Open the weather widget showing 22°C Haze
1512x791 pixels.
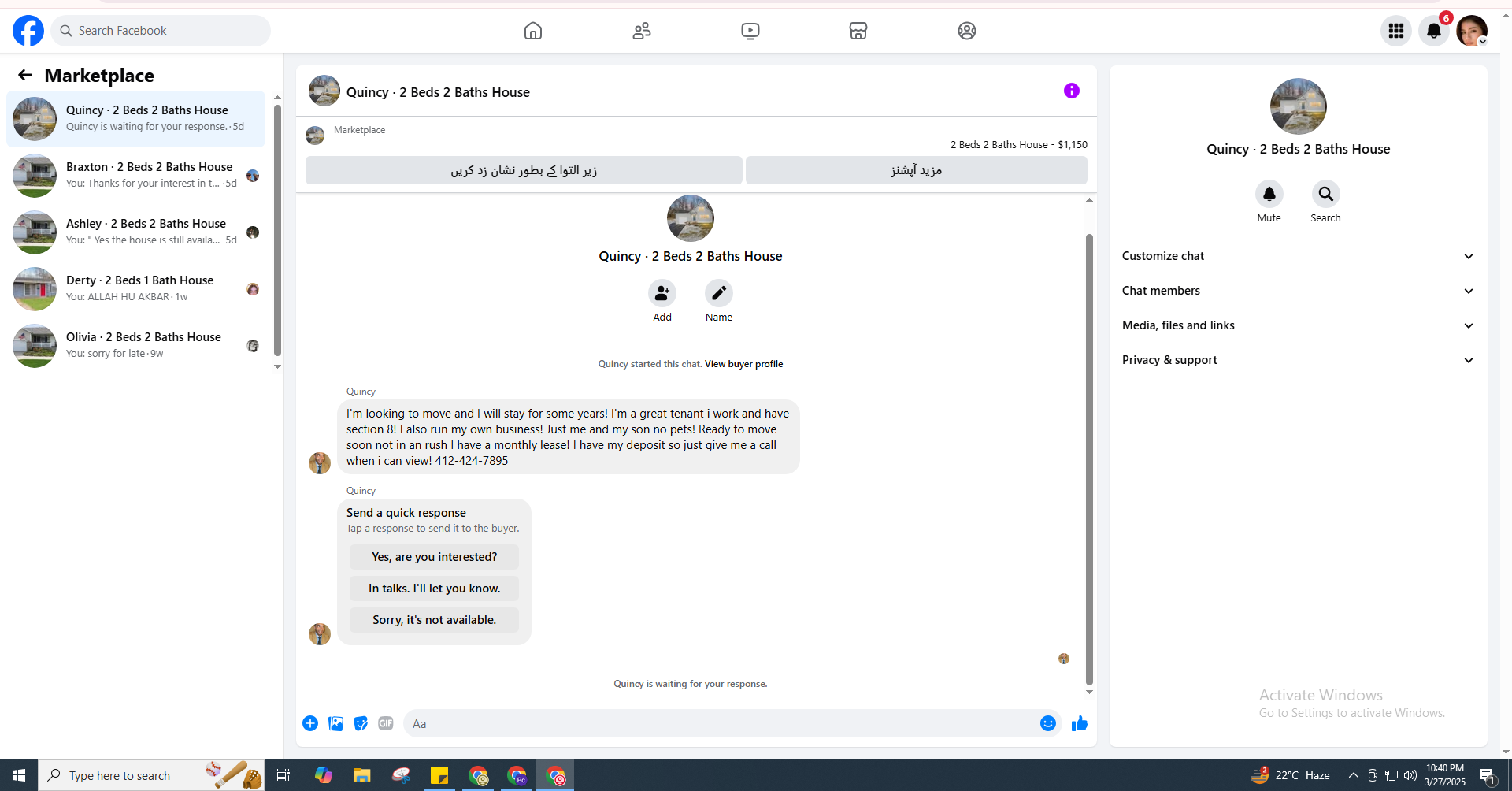pyautogui.click(x=1291, y=775)
